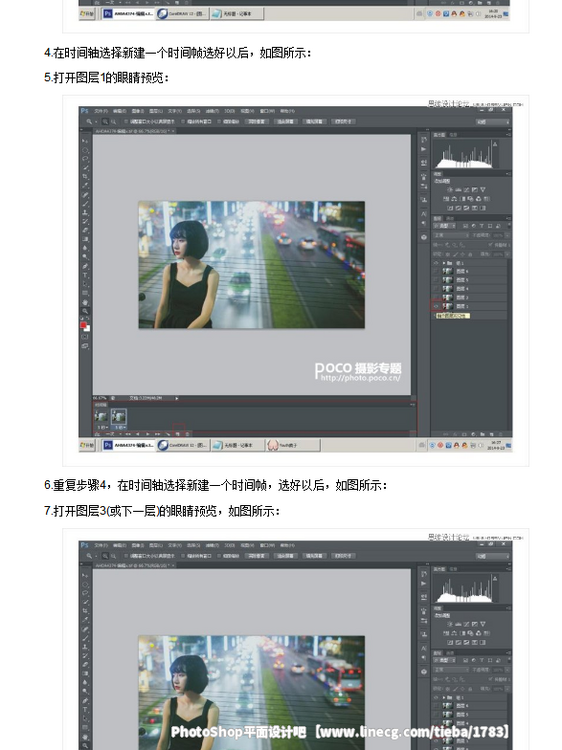Image resolution: width=562 pixels, height=750 pixels.
Task: Open Actions panel icon in step-5 screenshot
Action: [x=424, y=149]
